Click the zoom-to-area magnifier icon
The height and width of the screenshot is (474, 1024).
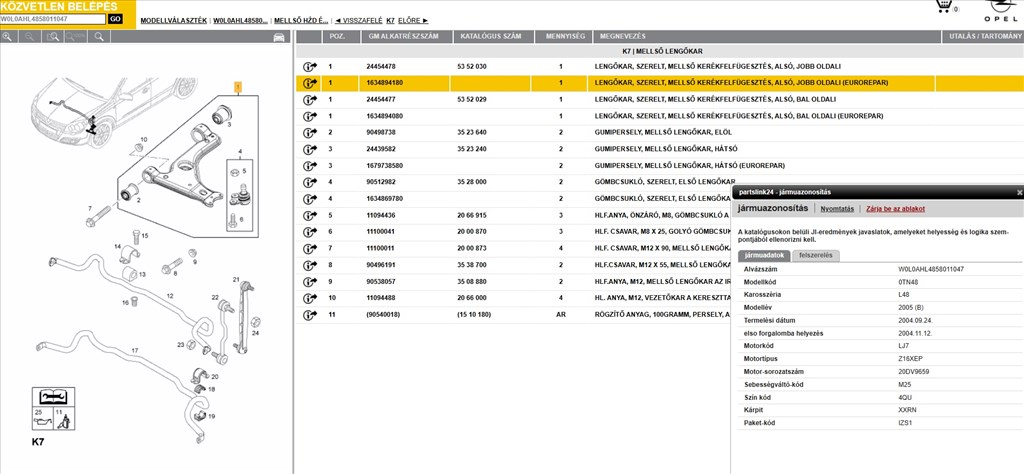(52, 37)
